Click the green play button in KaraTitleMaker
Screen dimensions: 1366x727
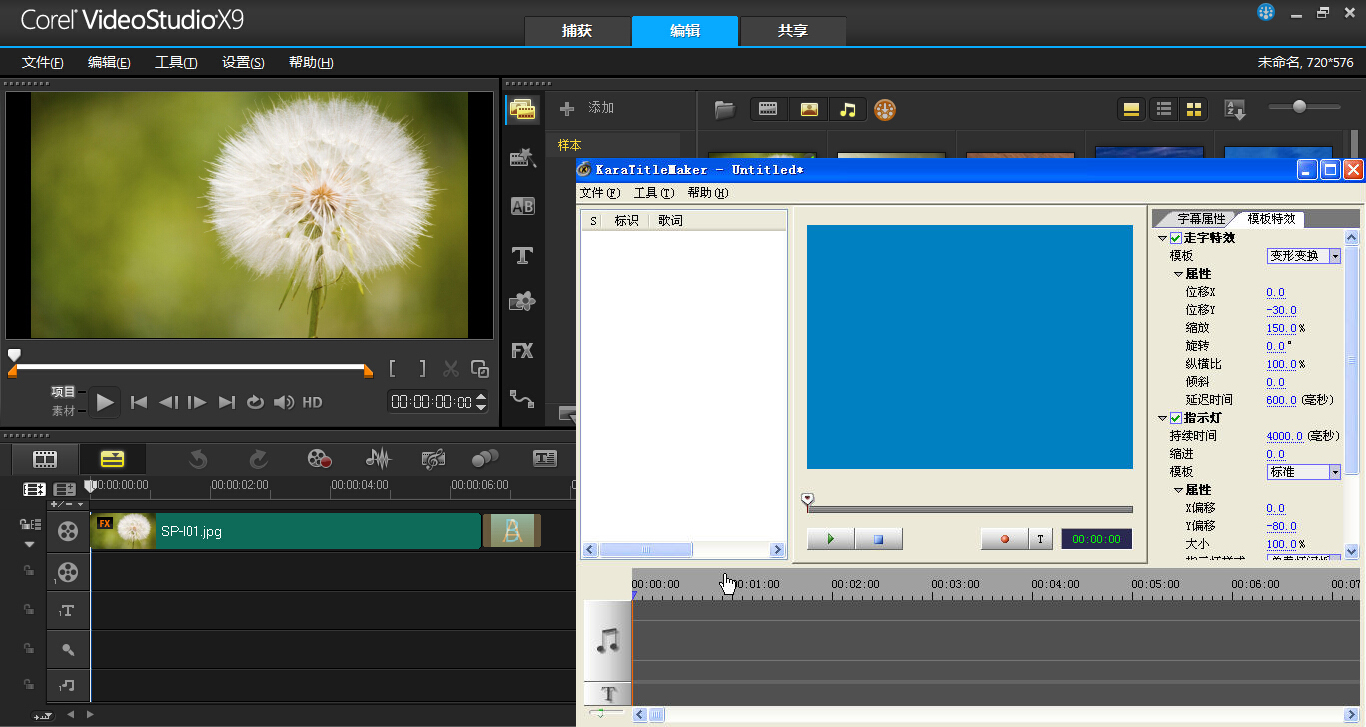pos(831,539)
